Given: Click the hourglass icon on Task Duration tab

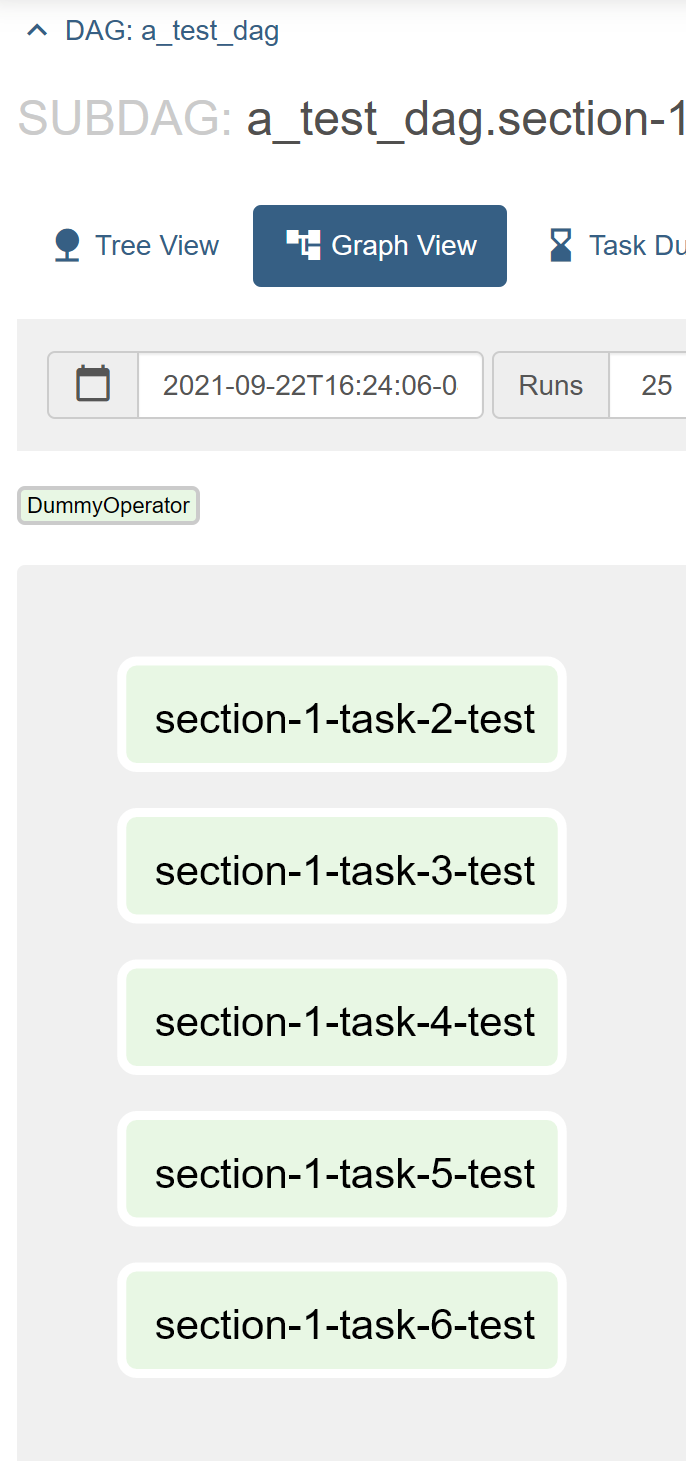Looking at the screenshot, I should click(x=563, y=243).
